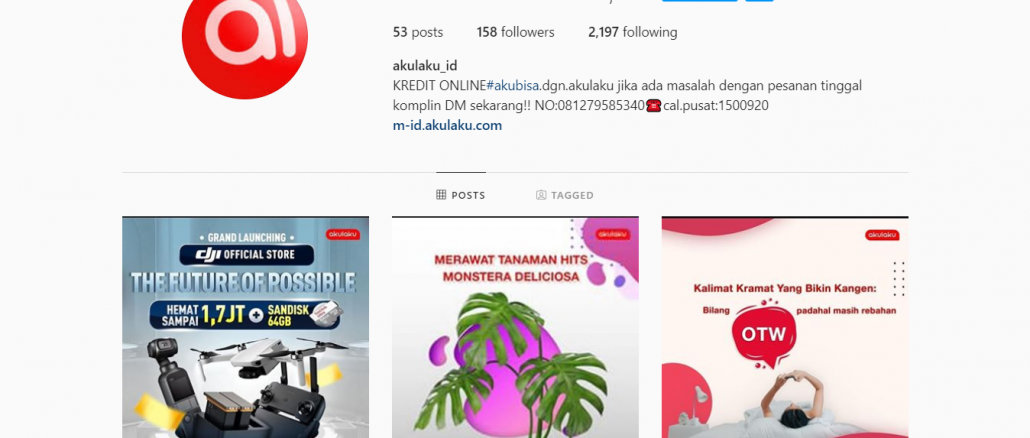Click the akulaku_id display name

425,66
